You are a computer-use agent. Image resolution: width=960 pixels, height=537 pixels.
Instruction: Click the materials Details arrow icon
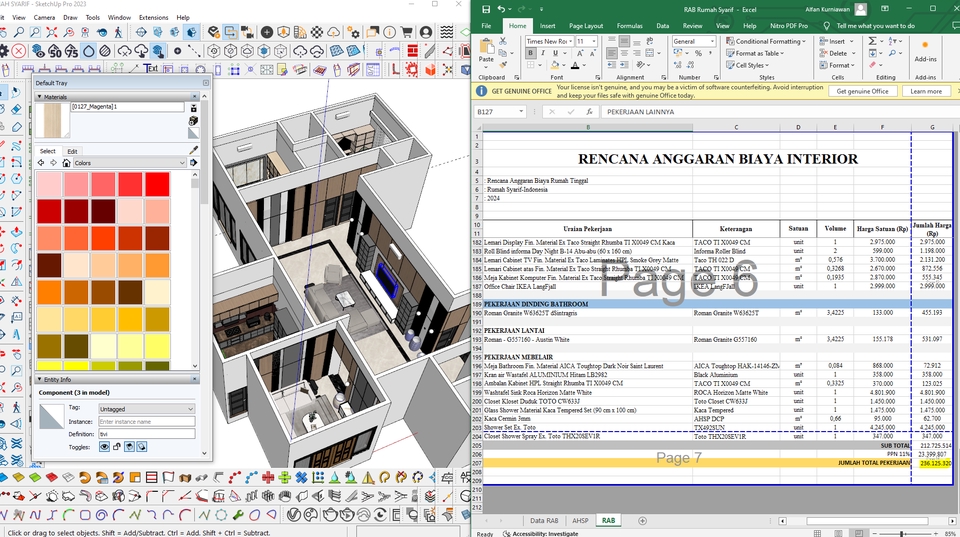pyautogui.click(x=193, y=163)
